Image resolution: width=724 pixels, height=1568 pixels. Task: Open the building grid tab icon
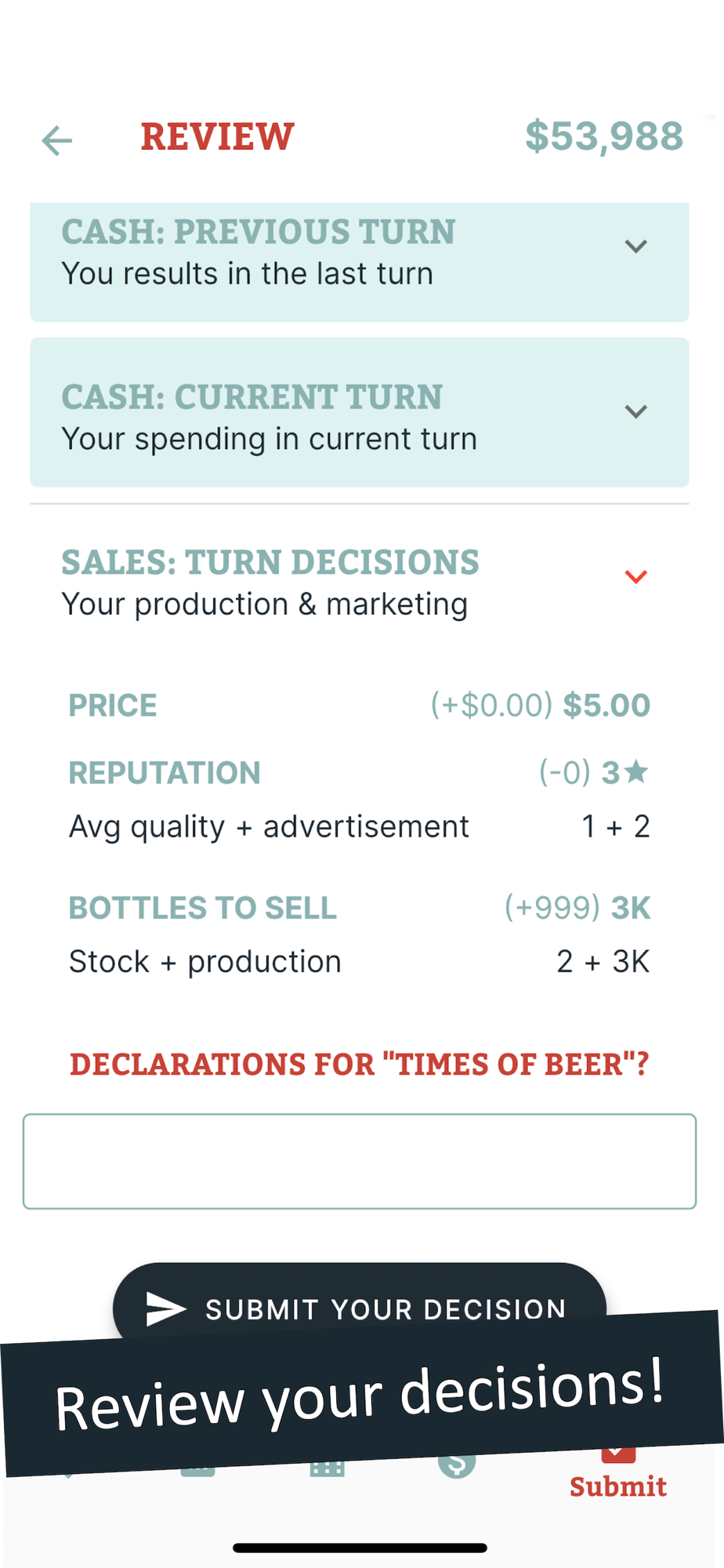point(327,1468)
